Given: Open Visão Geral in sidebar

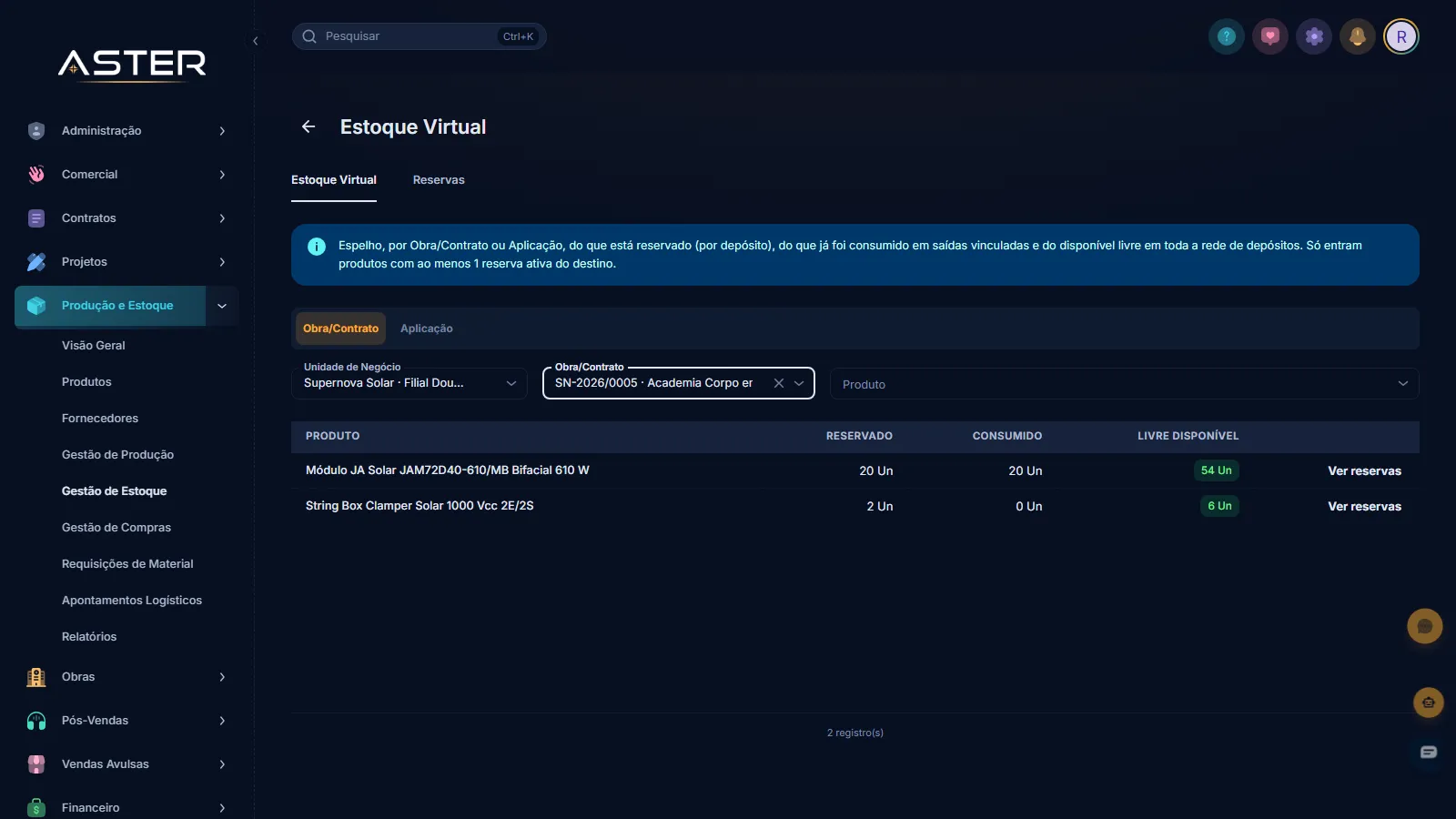Looking at the screenshot, I should (x=94, y=346).
